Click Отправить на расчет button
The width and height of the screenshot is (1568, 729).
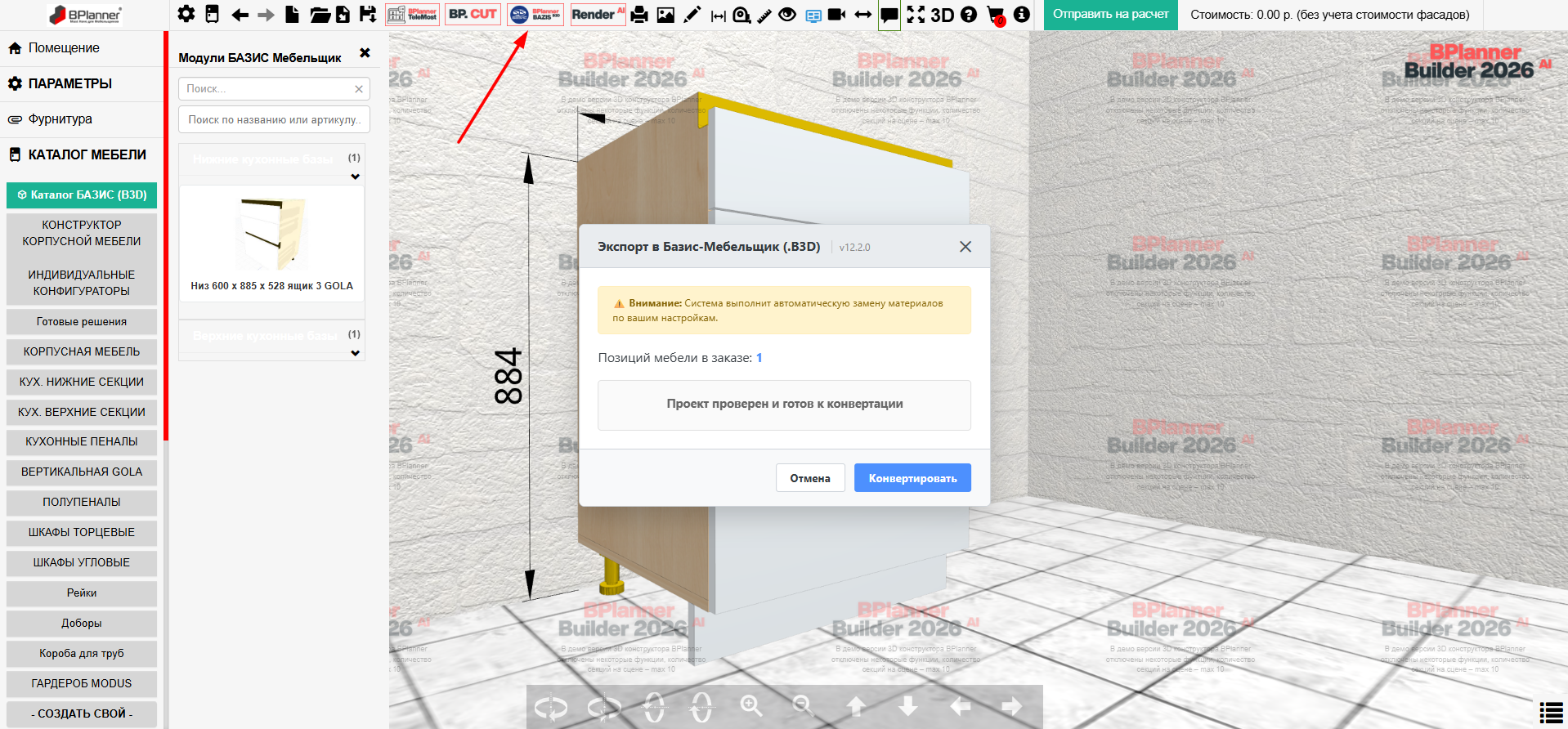(1111, 15)
